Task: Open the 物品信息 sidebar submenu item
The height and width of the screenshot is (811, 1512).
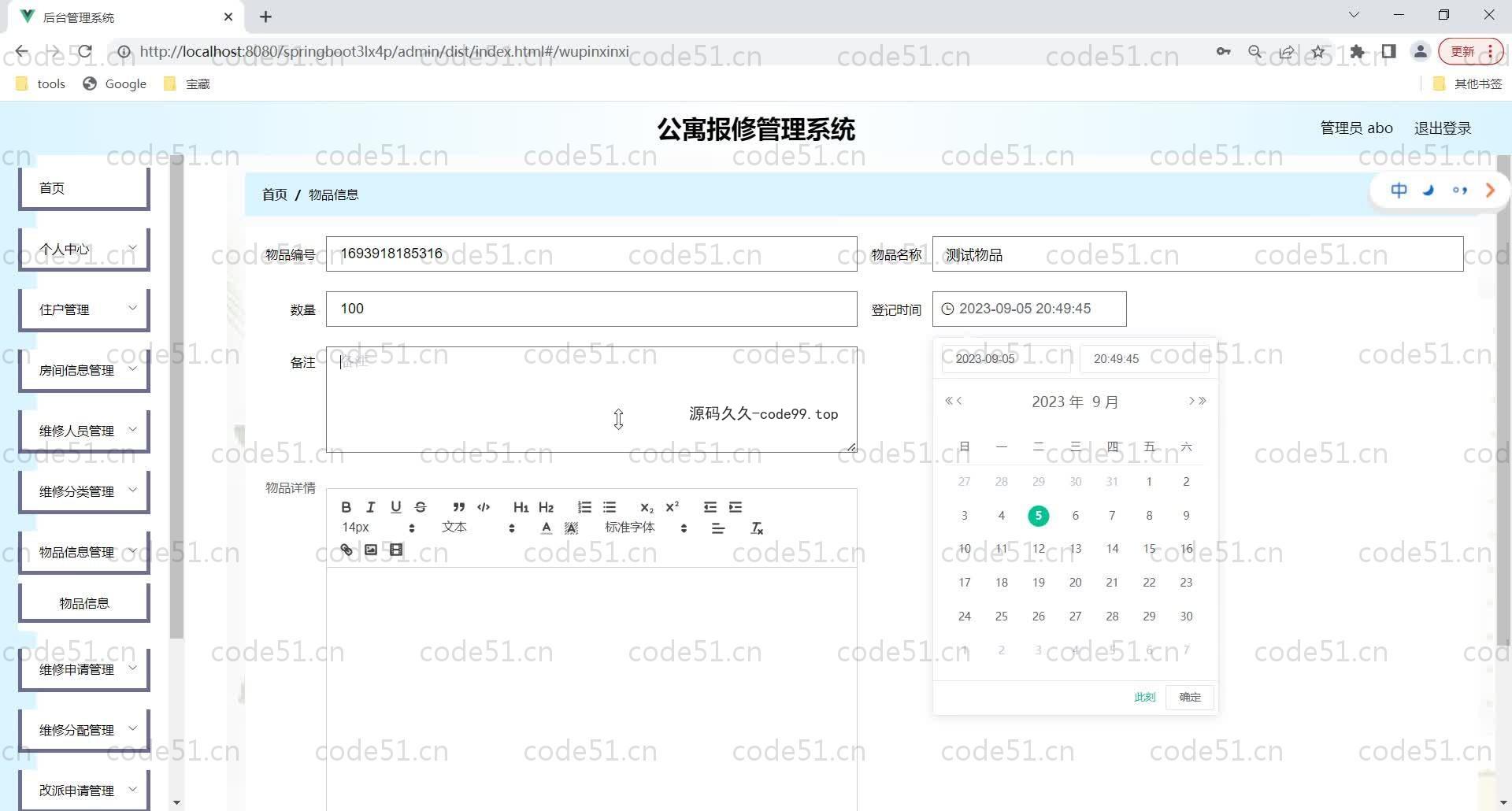Action: [x=84, y=603]
